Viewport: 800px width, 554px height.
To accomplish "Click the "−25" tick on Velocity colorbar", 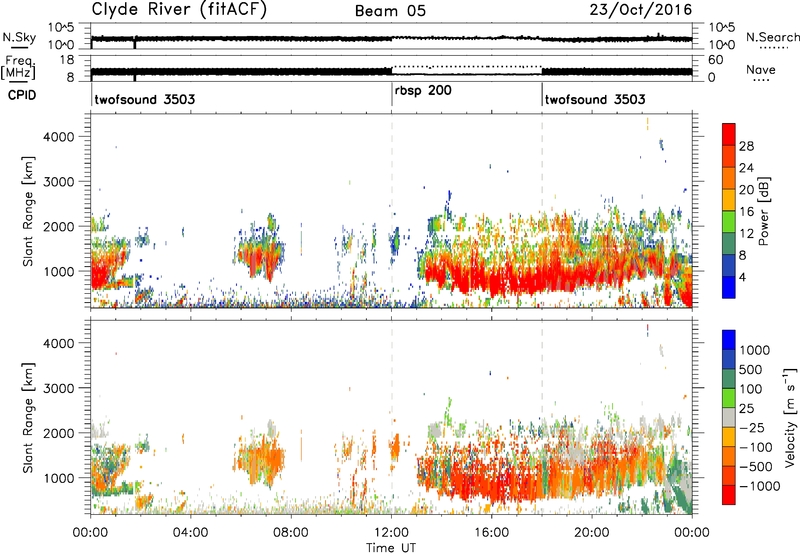I will point(752,427).
